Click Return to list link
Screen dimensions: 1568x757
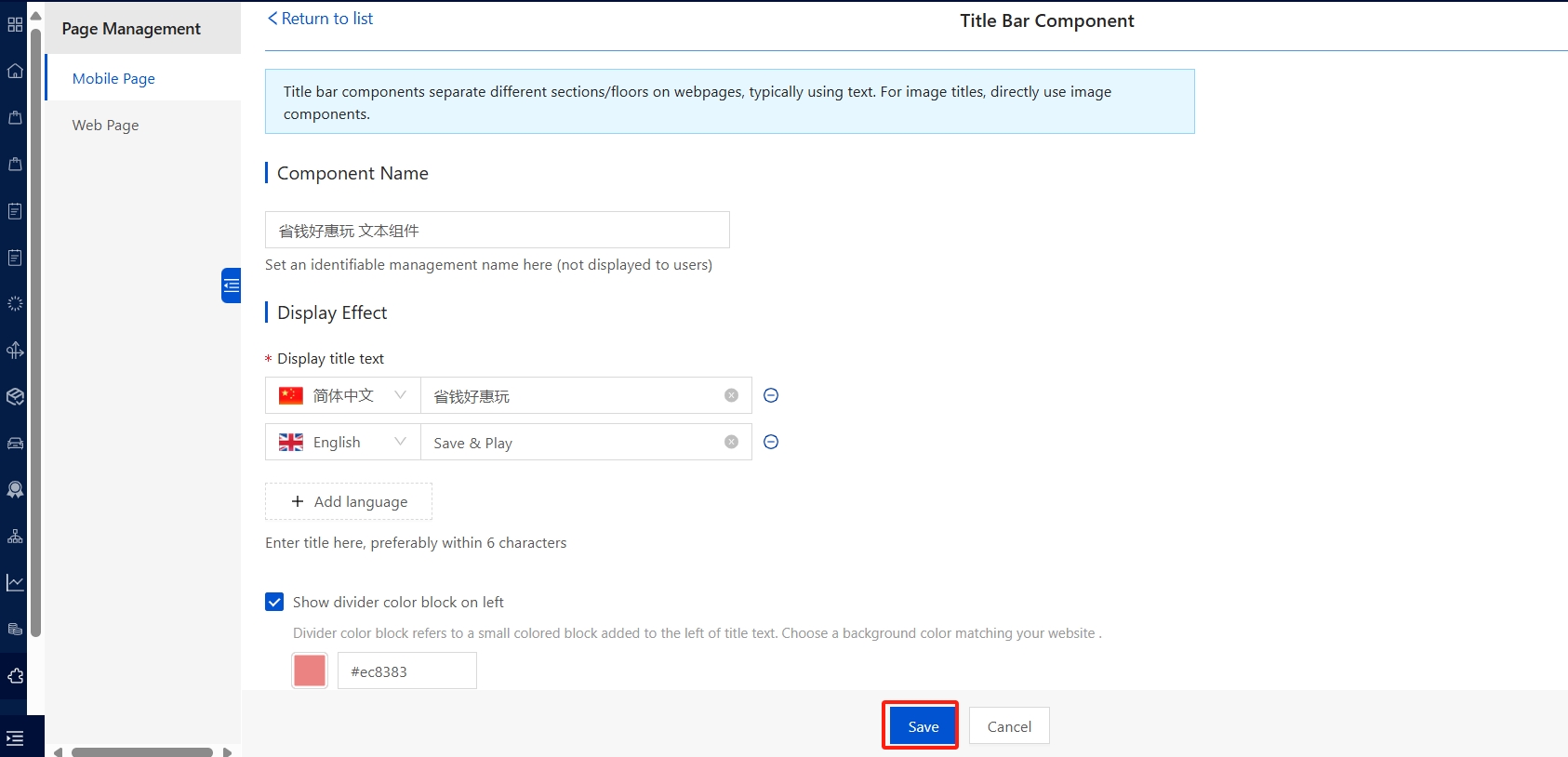(321, 19)
